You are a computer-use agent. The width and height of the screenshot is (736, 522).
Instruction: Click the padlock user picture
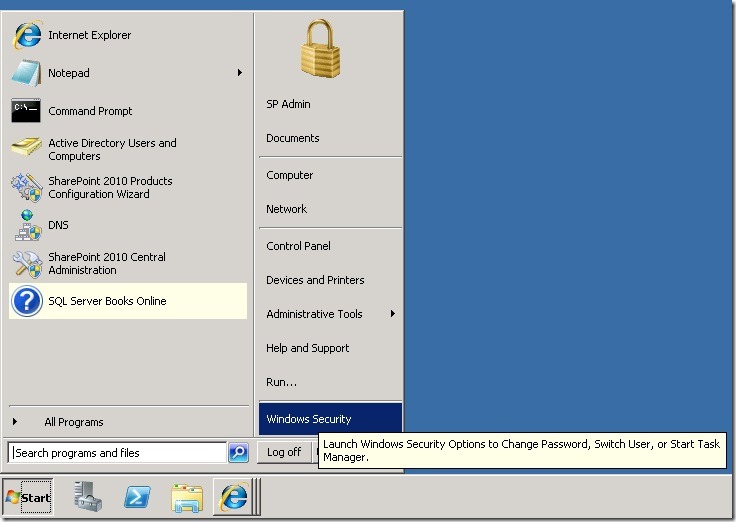[320, 48]
